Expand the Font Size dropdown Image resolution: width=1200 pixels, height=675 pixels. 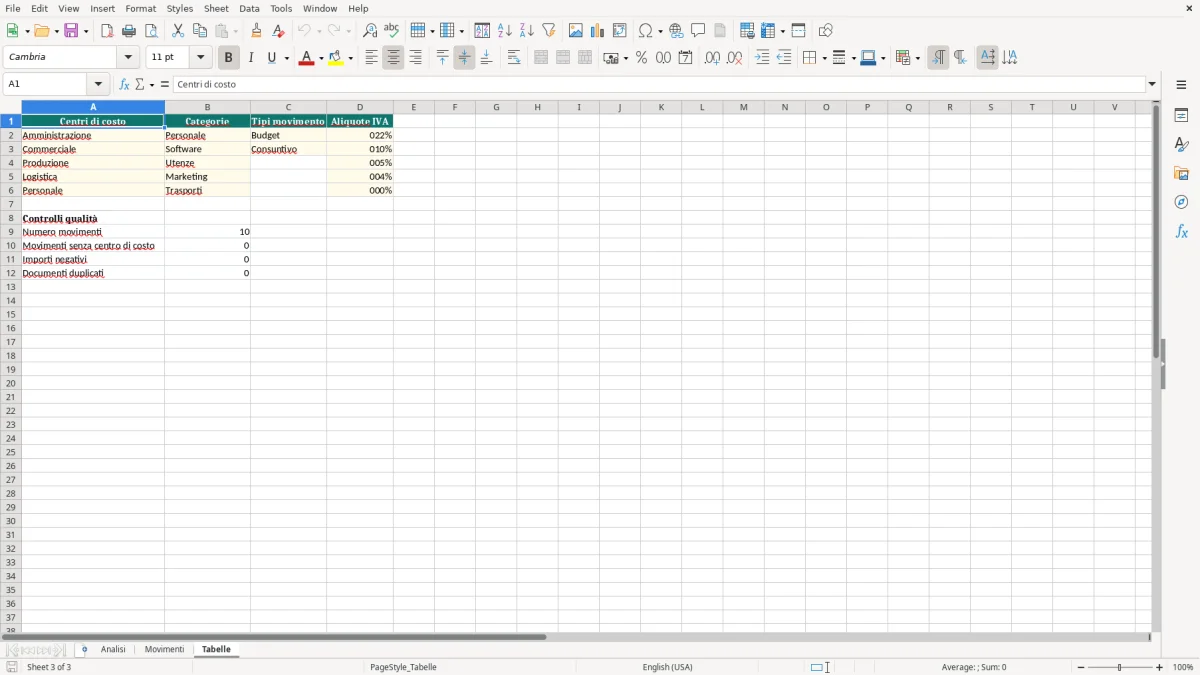(x=200, y=58)
